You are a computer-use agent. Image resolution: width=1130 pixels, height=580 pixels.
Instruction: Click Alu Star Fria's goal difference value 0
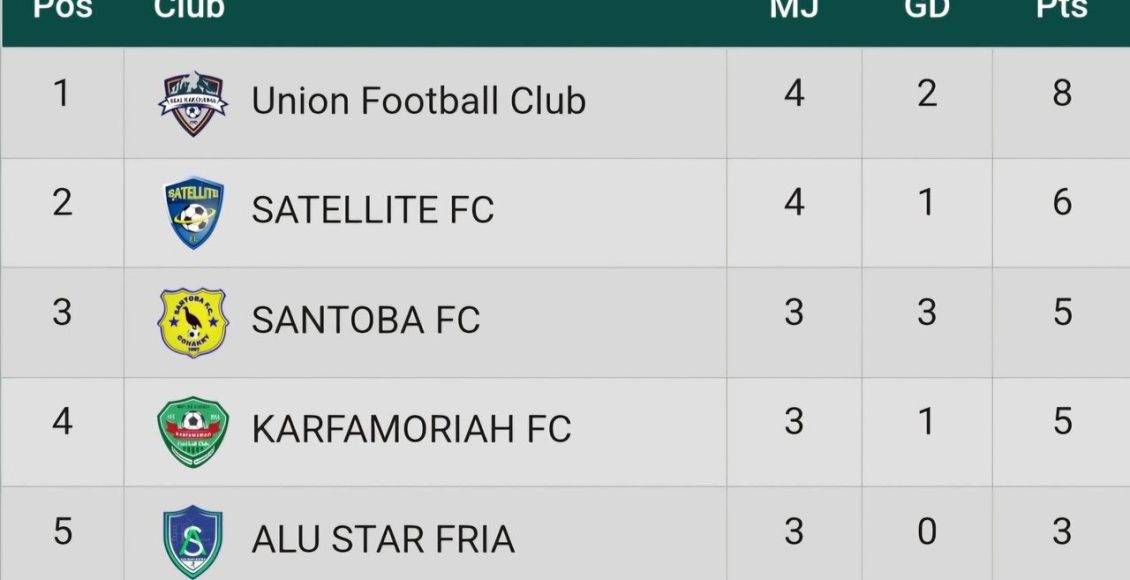click(927, 532)
